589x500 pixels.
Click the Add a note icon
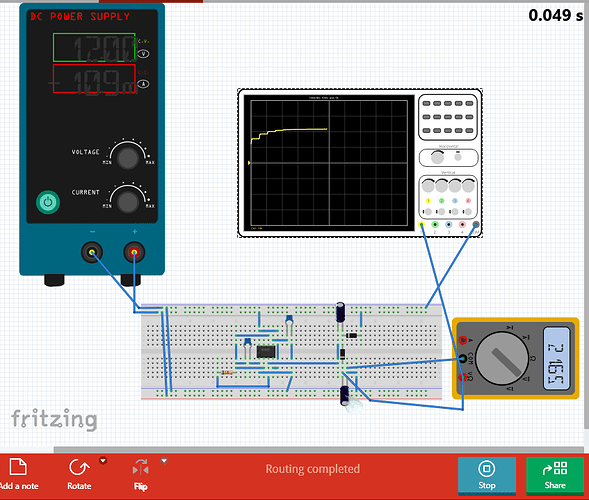click(x=18, y=467)
